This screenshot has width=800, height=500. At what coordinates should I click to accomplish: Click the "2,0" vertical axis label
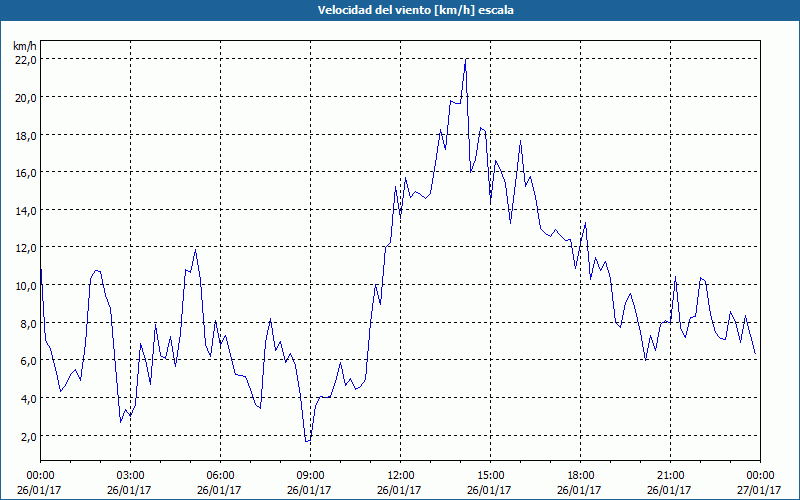[29, 436]
